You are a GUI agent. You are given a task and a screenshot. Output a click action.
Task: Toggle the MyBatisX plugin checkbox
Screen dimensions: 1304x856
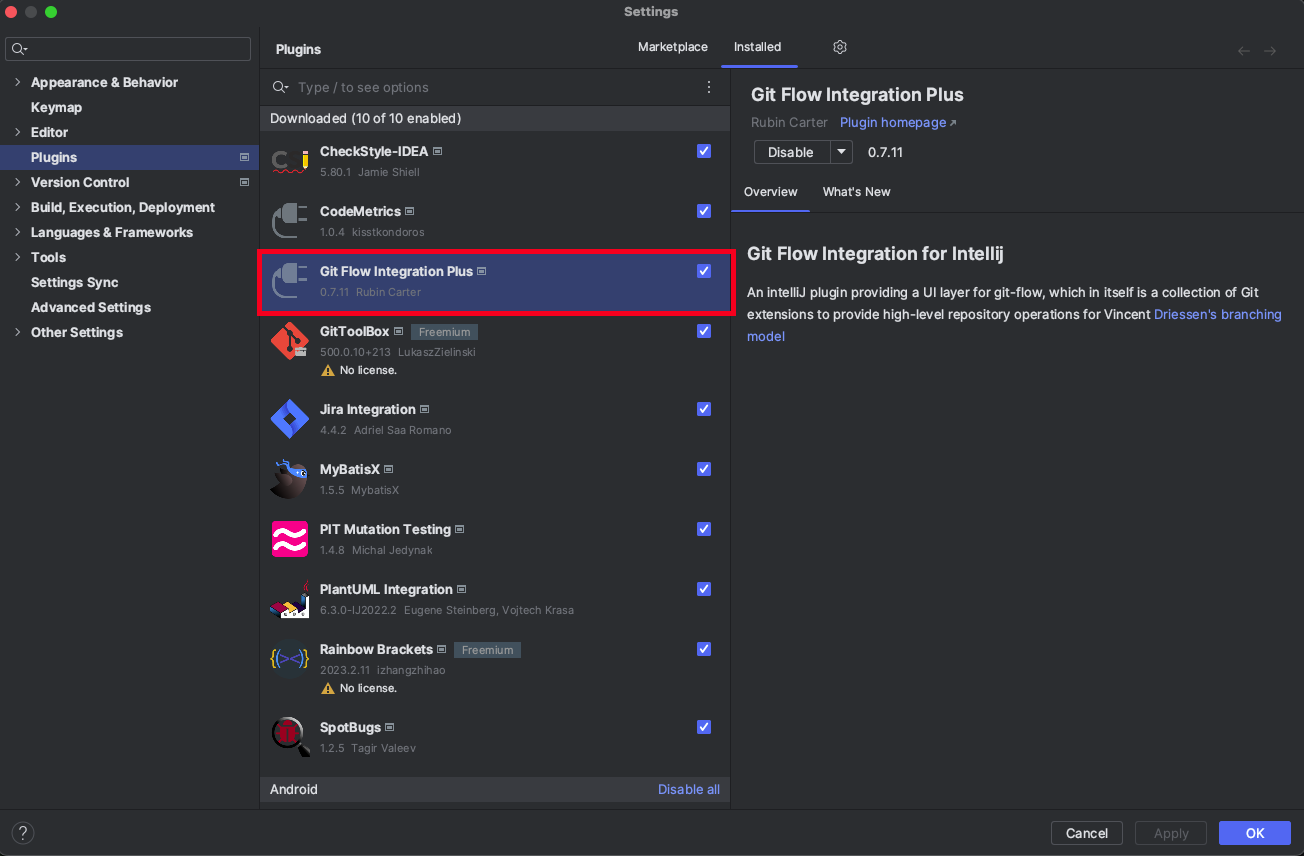tap(704, 469)
